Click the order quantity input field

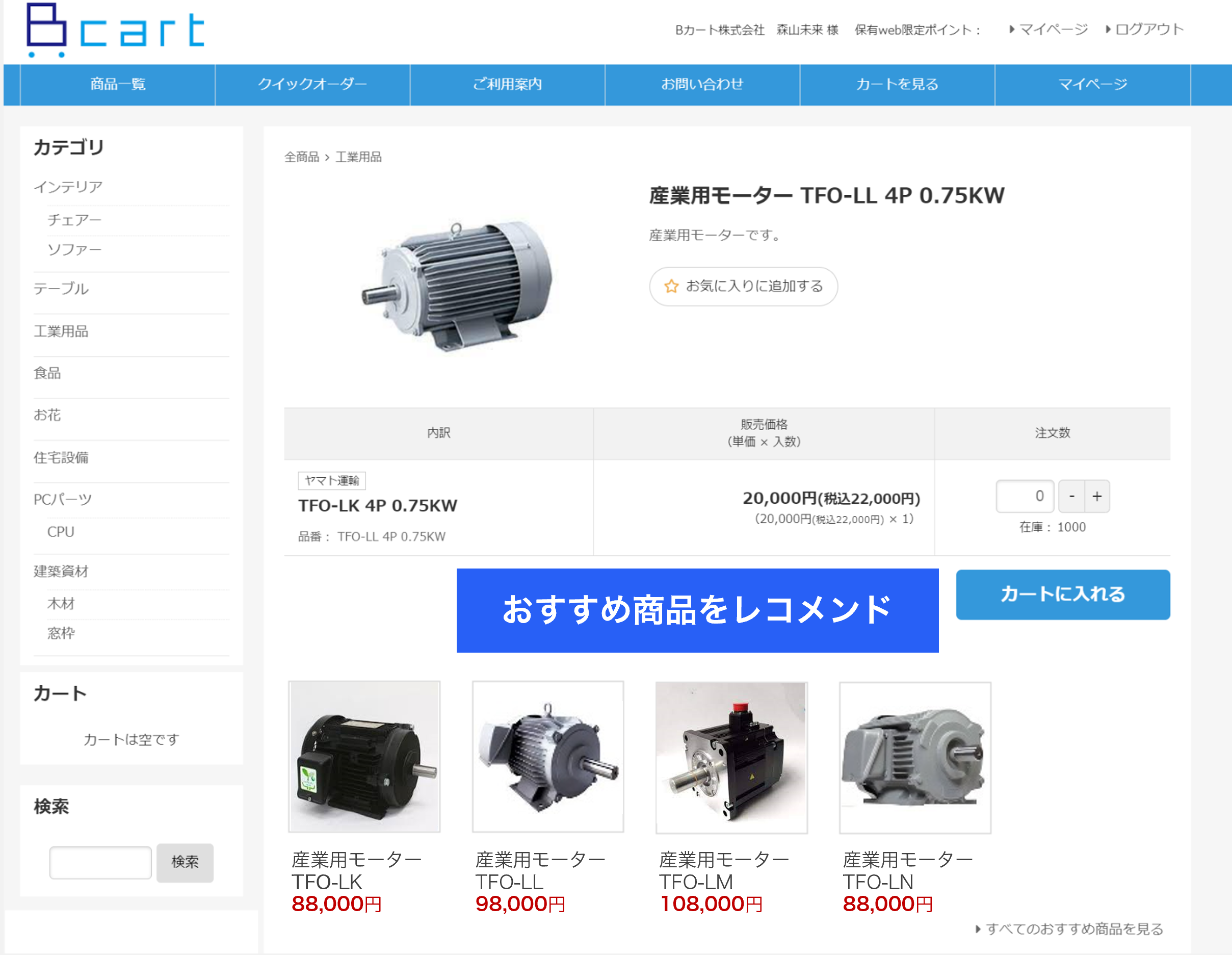pyautogui.click(x=1025, y=496)
